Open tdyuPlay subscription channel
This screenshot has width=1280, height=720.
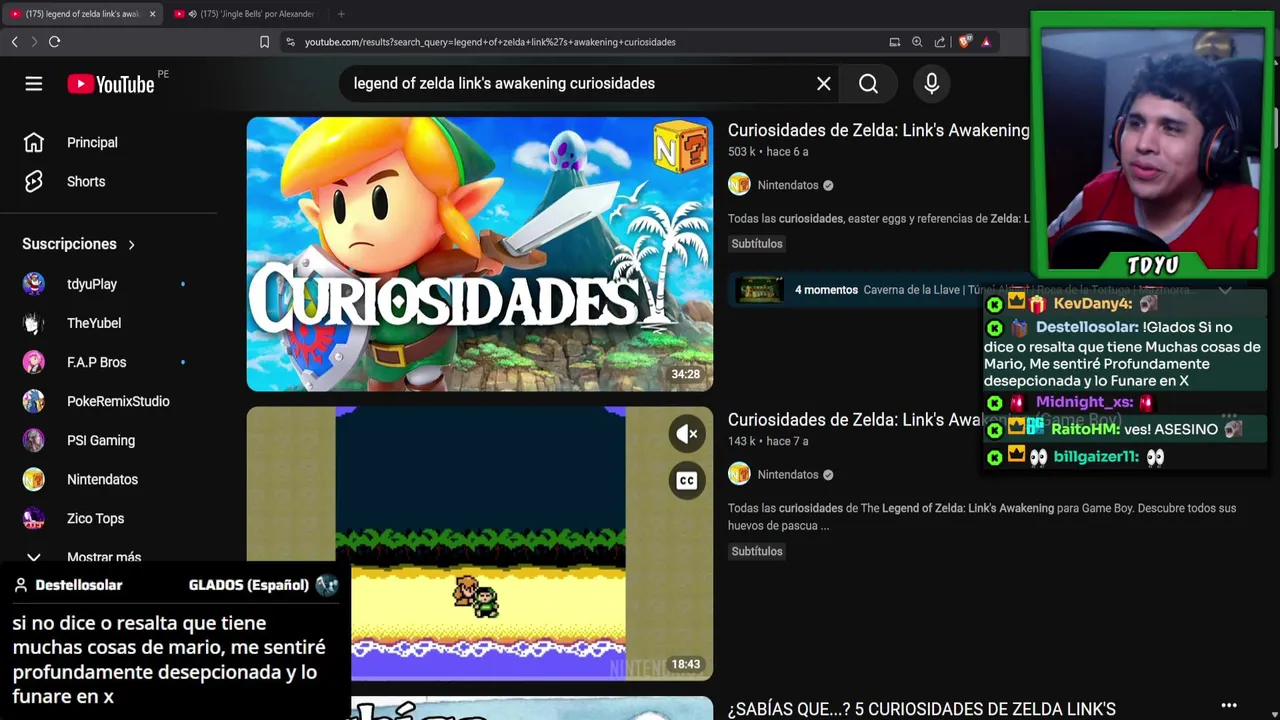coord(92,284)
